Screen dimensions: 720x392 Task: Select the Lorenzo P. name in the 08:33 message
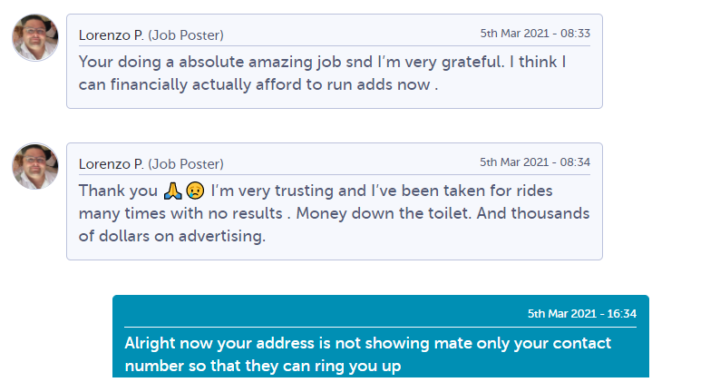click(111, 35)
